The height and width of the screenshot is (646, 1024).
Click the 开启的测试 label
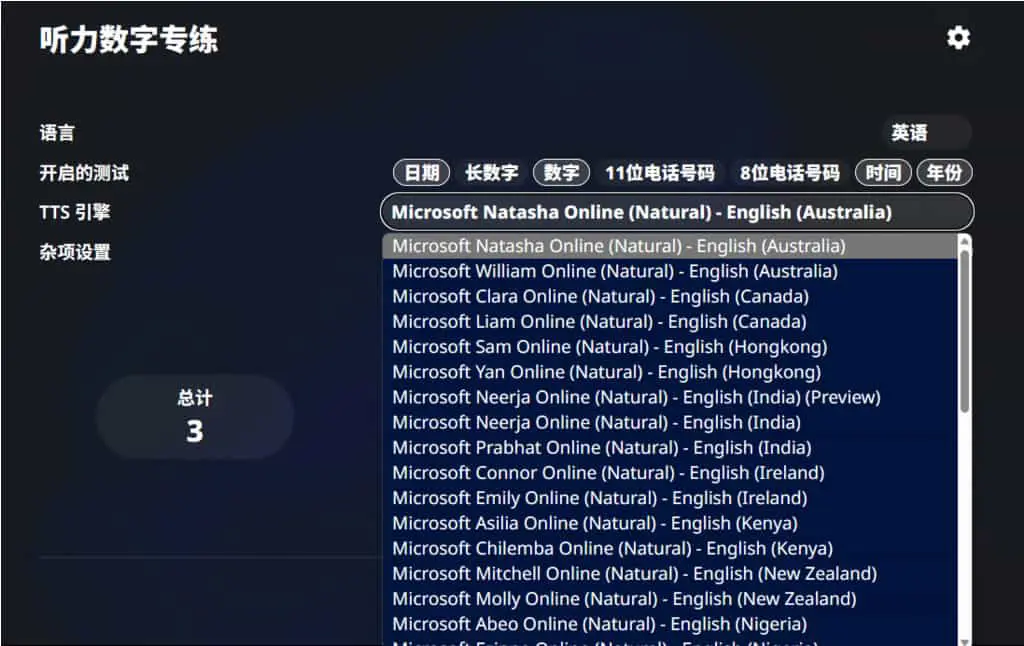[84, 172]
